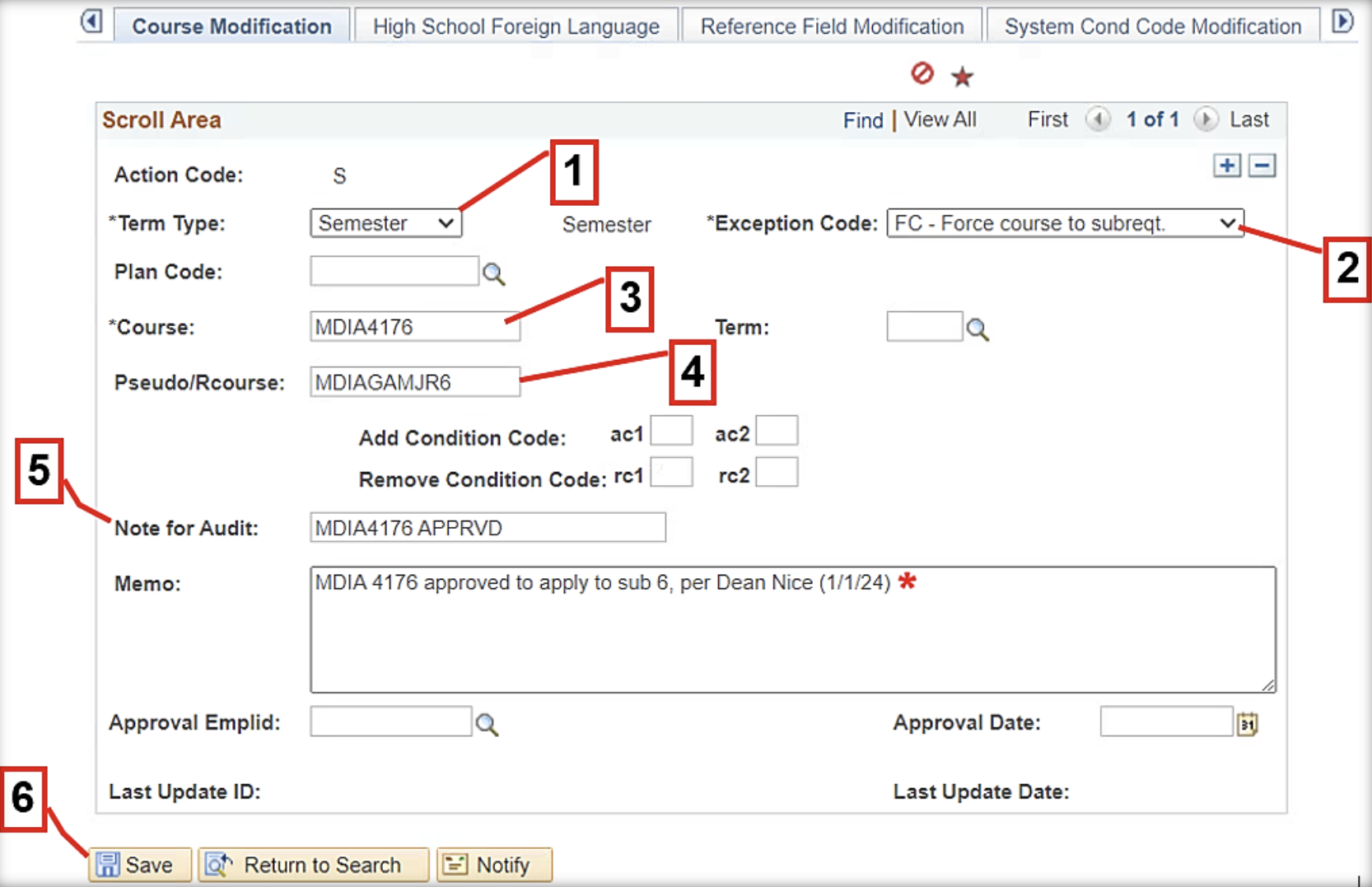The width and height of the screenshot is (1372, 887).
Task: Delete this row with the minus icon
Action: click(1262, 165)
